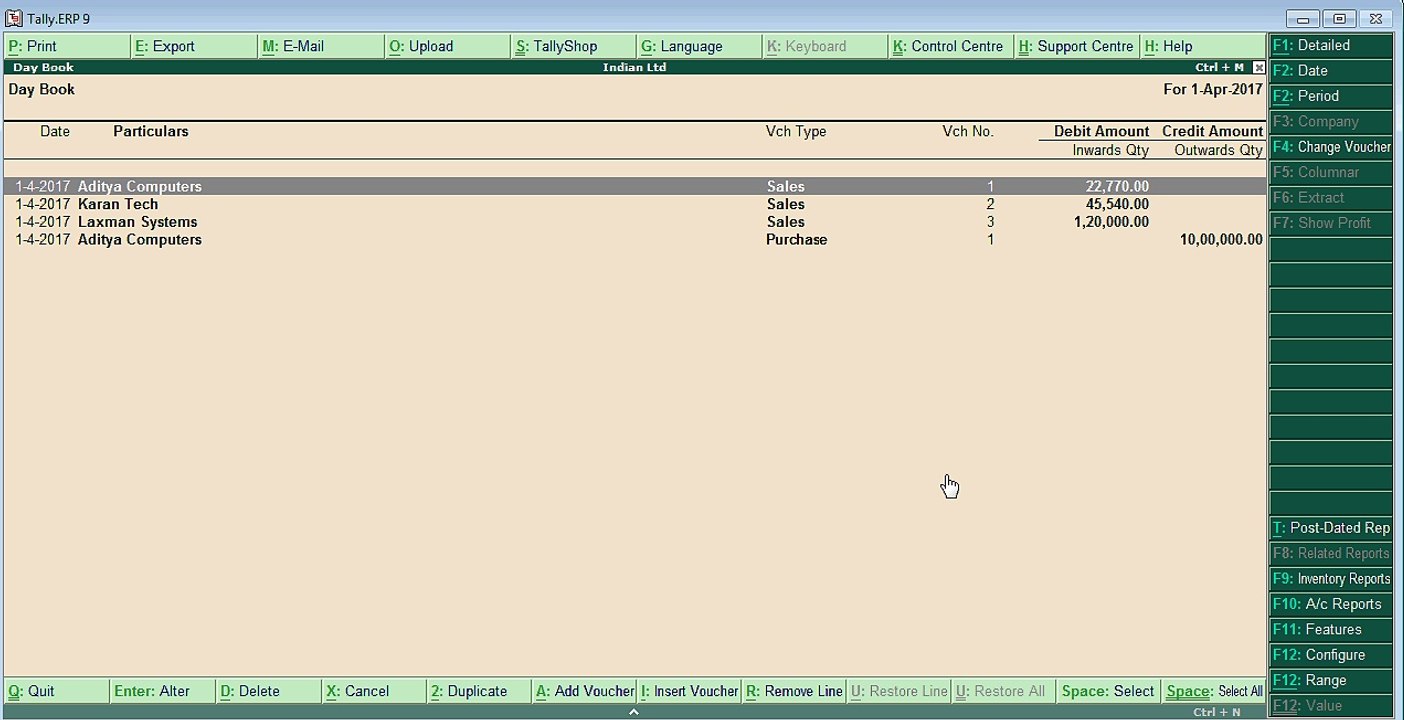This screenshot has width=1404, height=720.
Task: Click the Purchase voucher type cell
Action: pos(796,240)
